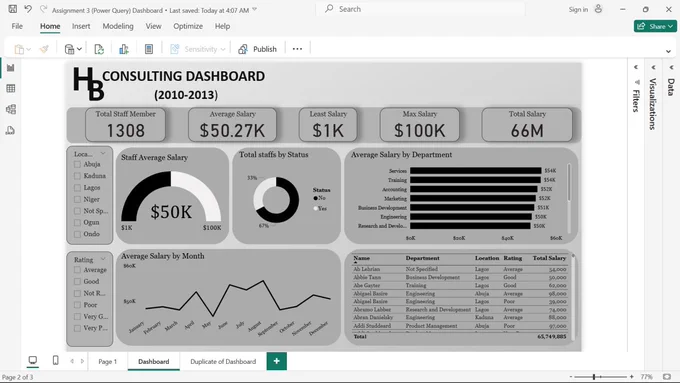The image size is (680, 383).
Task: Expand the Rating slicer dropdown chevron
Action: click(103, 259)
